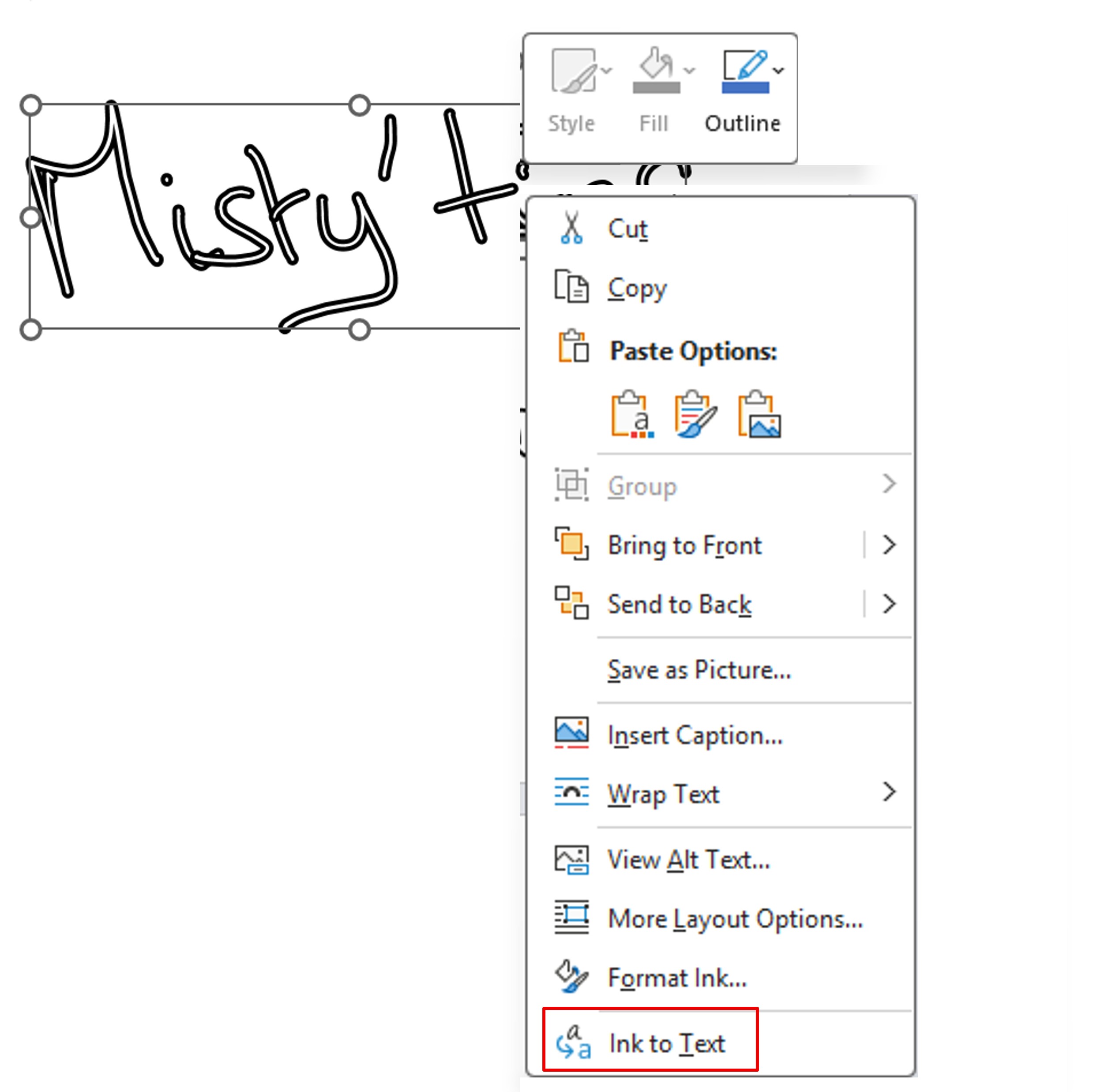Click the Wrap Text icon
The width and height of the screenshot is (1097, 1092).
point(571,792)
